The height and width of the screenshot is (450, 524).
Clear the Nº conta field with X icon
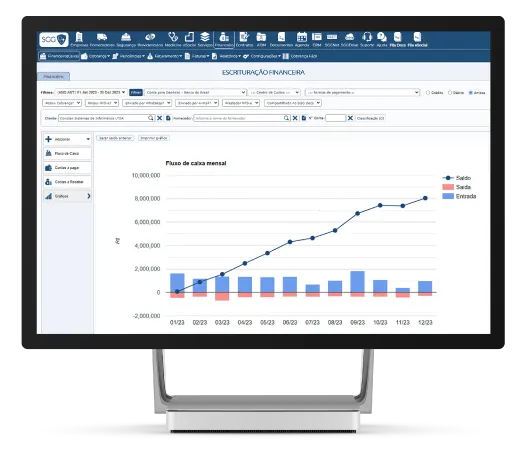350,118
